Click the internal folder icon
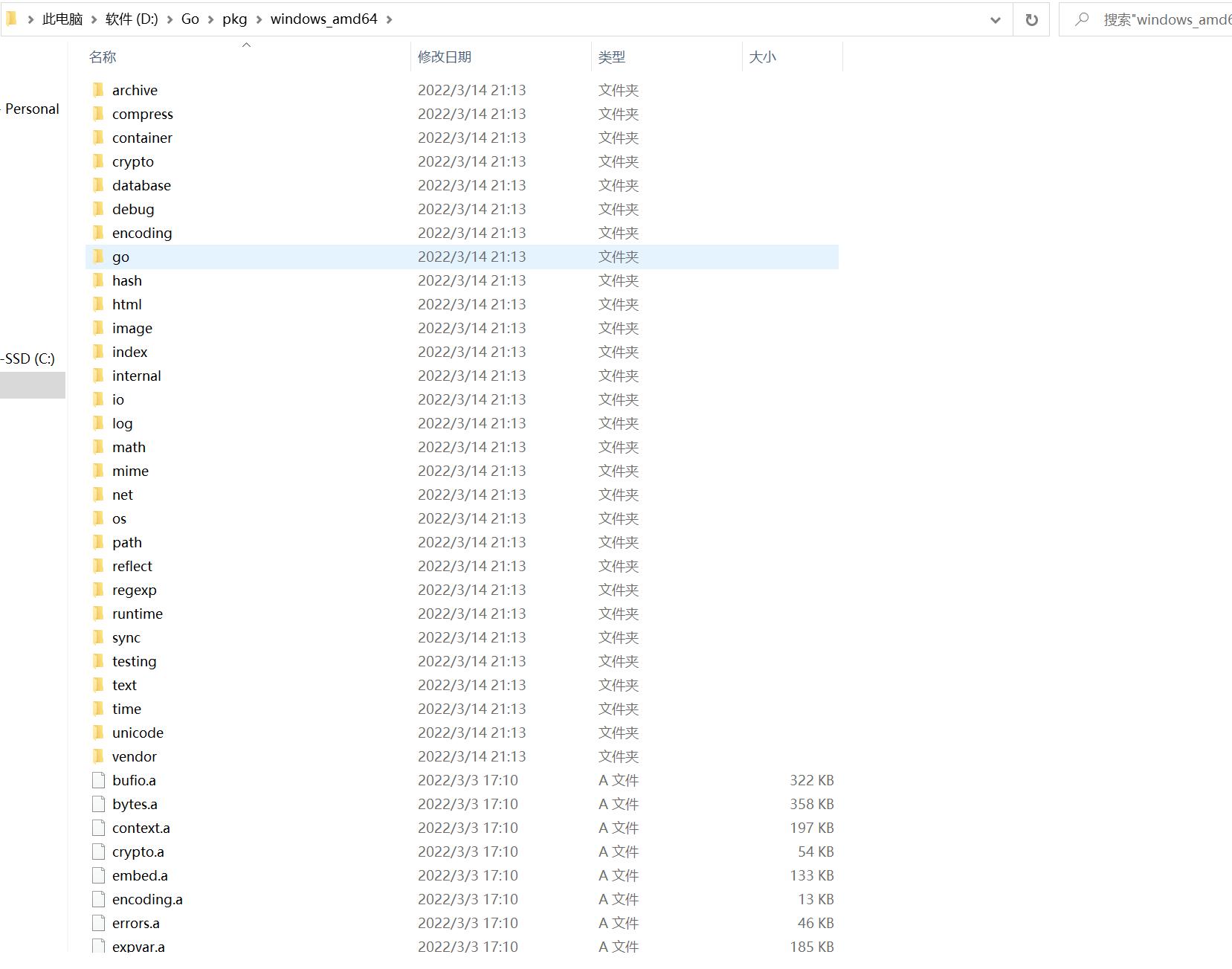Image resolution: width=1232 pixels, height=969 pixels. pyautogui.click(x=98, y=376)
